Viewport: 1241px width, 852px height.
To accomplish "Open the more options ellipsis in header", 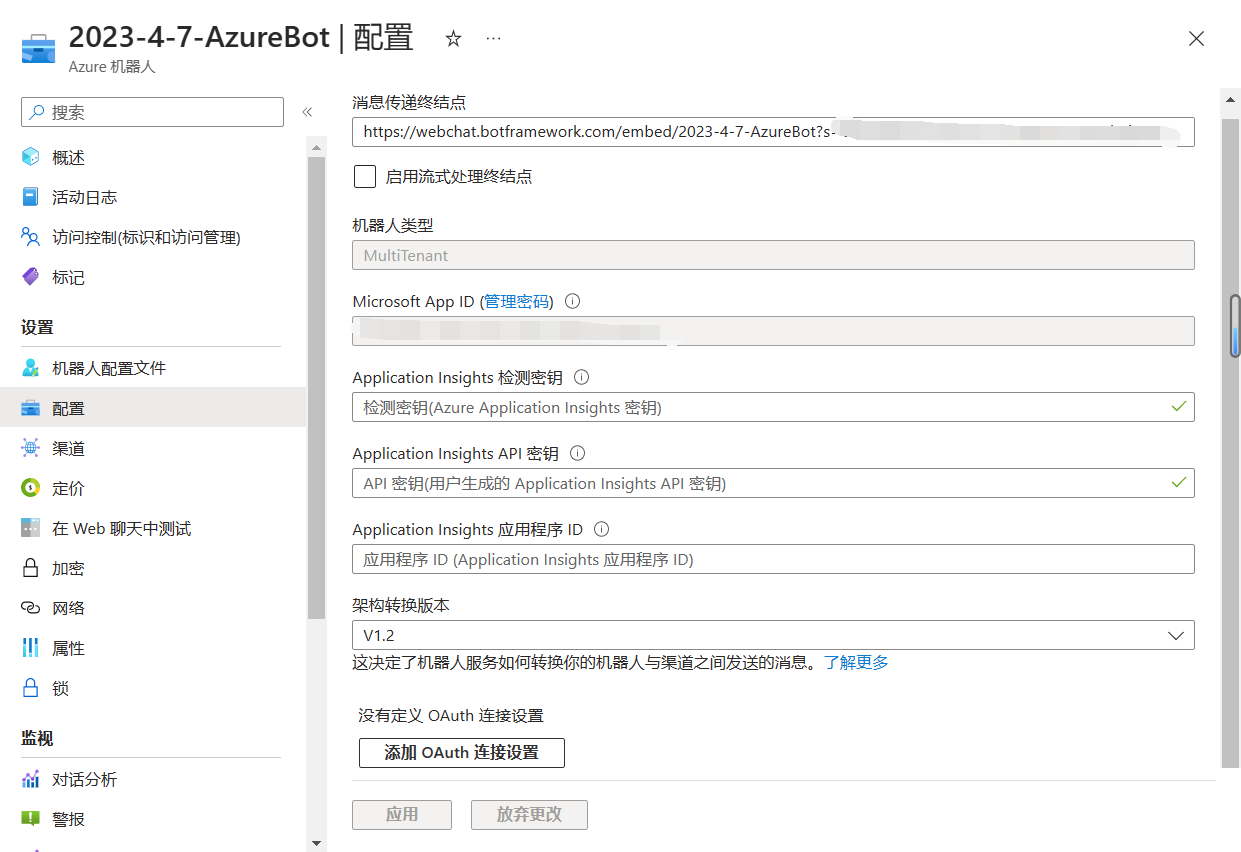I will [x=493, y=38].
